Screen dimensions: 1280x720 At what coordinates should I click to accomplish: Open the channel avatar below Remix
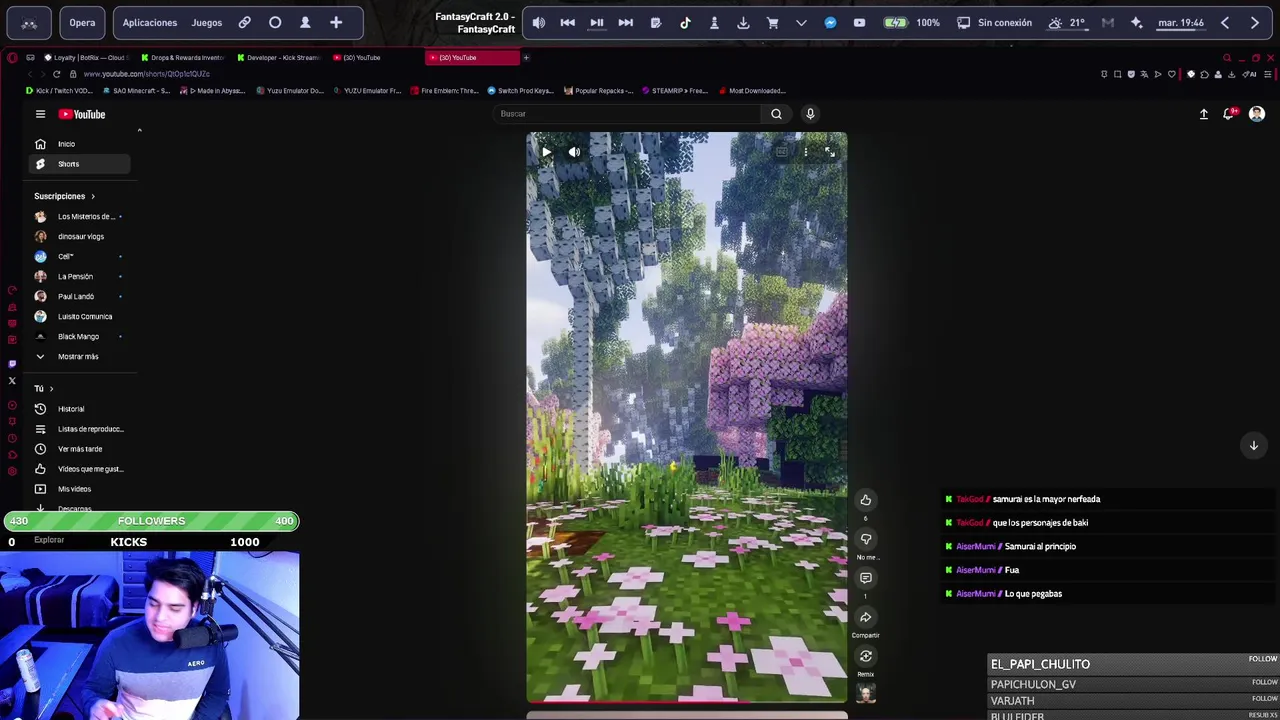pos(866,694)
